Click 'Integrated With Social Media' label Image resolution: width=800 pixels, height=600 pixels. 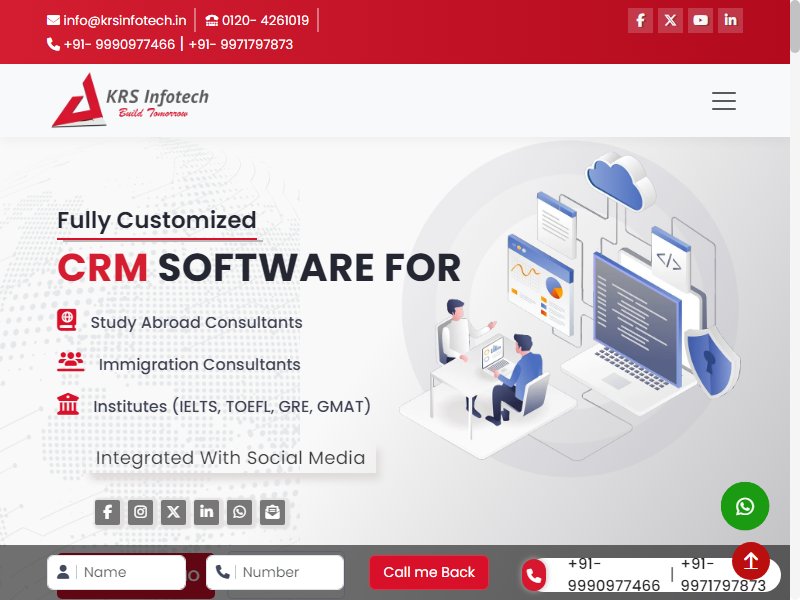point(231,458)
